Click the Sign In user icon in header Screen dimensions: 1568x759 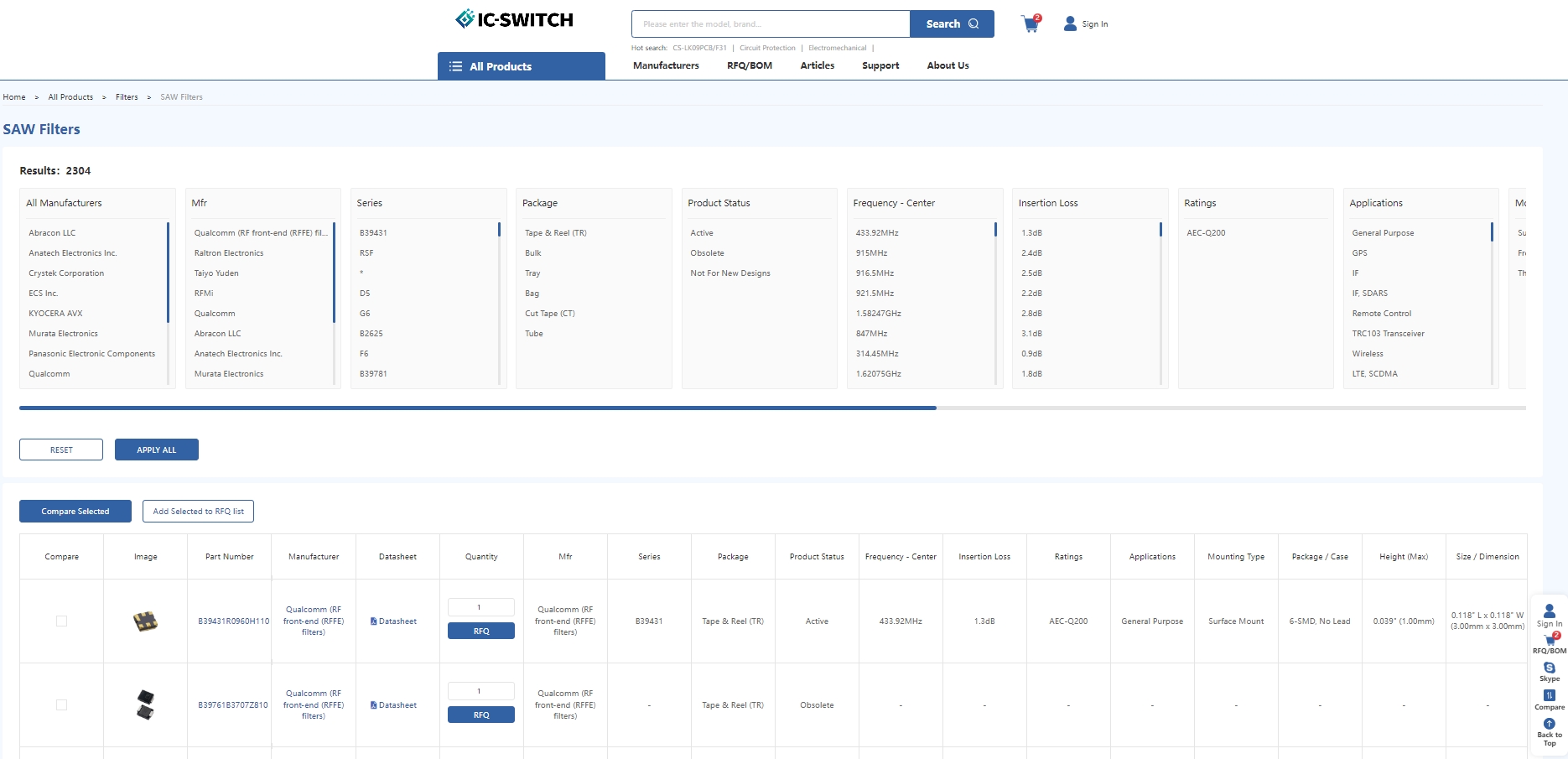click(1070, 23)
